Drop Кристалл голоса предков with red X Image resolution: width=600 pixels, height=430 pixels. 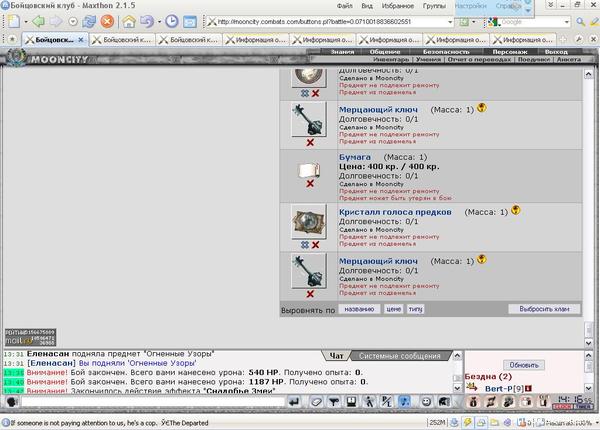click(315, 245)
